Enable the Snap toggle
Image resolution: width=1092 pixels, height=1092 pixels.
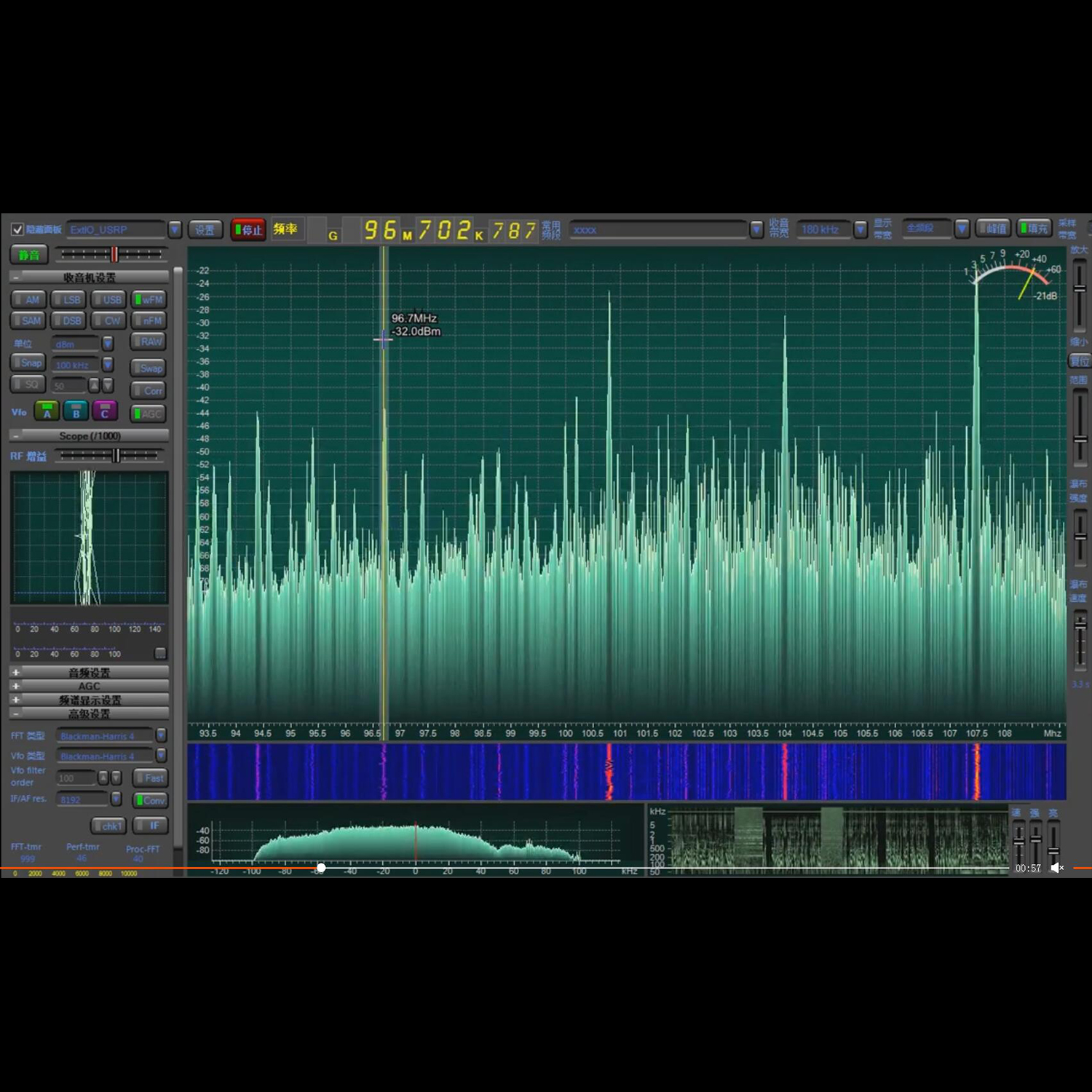(28, 363)
